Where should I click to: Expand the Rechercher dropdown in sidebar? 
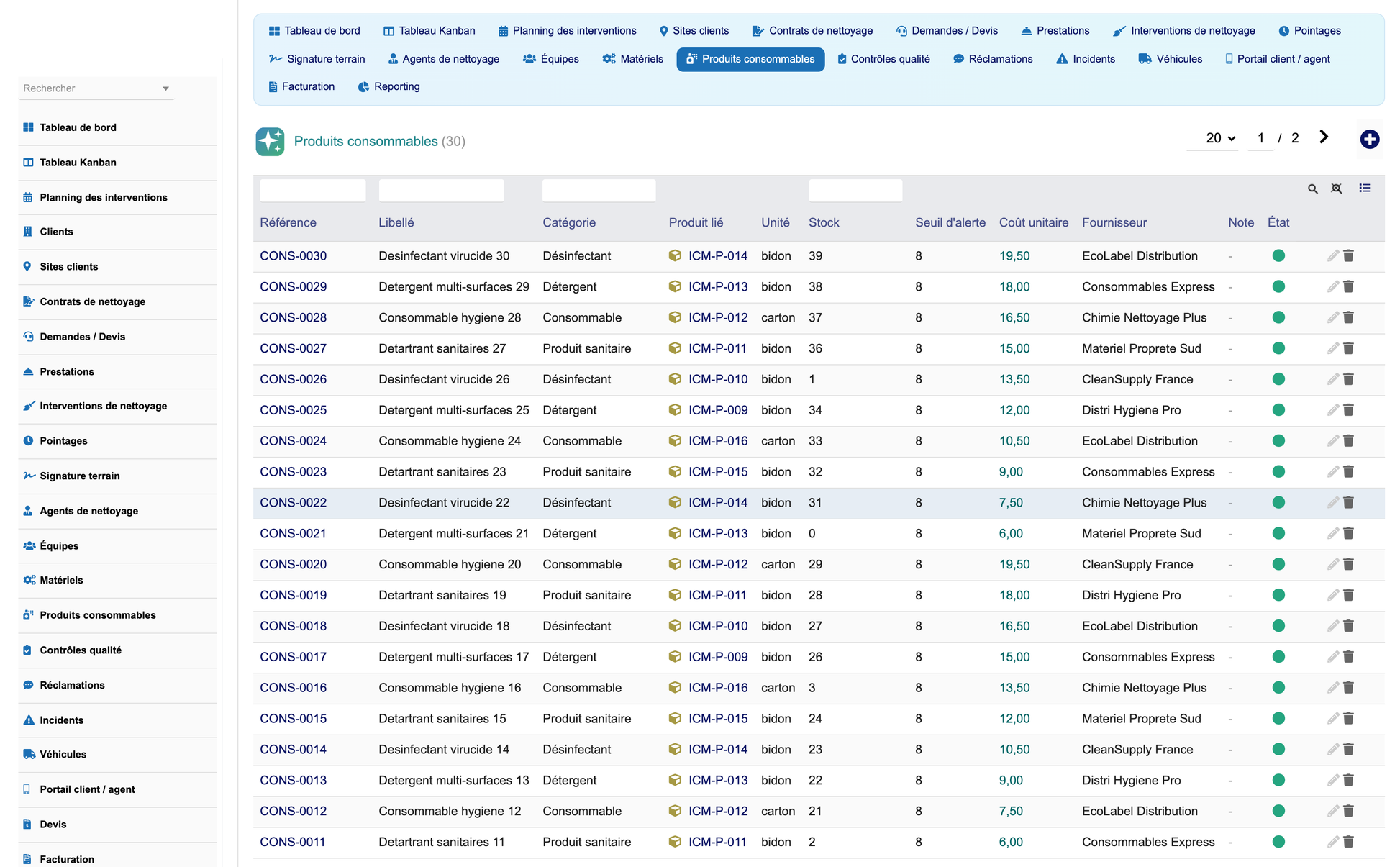pos(165,88)
